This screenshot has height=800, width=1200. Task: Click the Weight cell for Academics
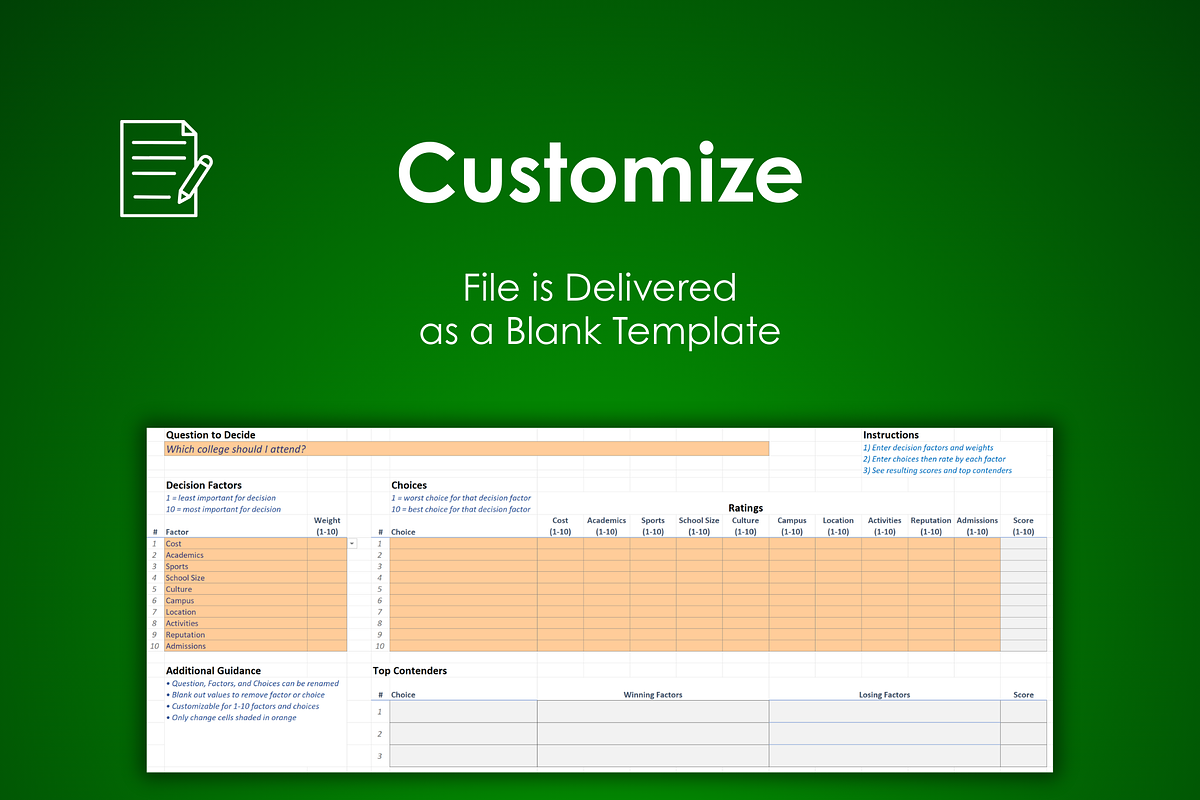(x=327, y=555)
